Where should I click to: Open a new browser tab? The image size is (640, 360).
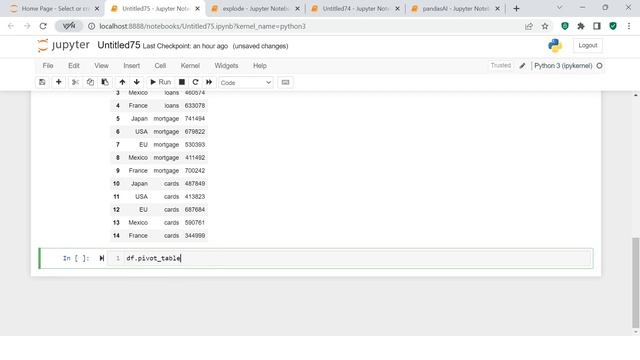pyautogui.click(x=516, y=9)
